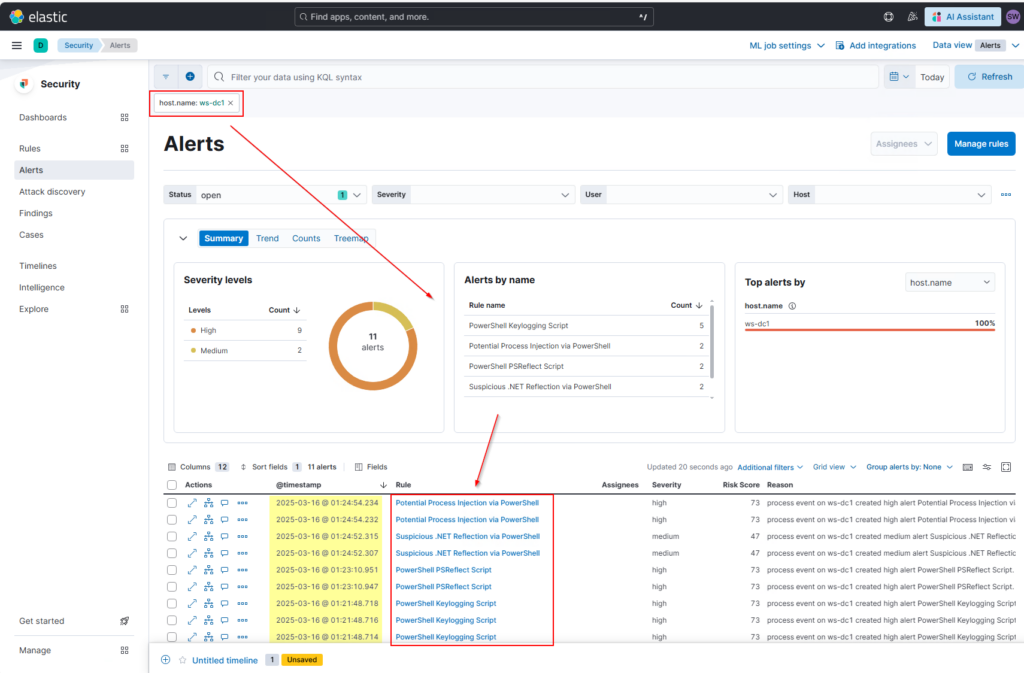Open Timelines in the sidebar
Image resolution: width=1024 pixels, height=673 pixels.
[x=38, y=266]
